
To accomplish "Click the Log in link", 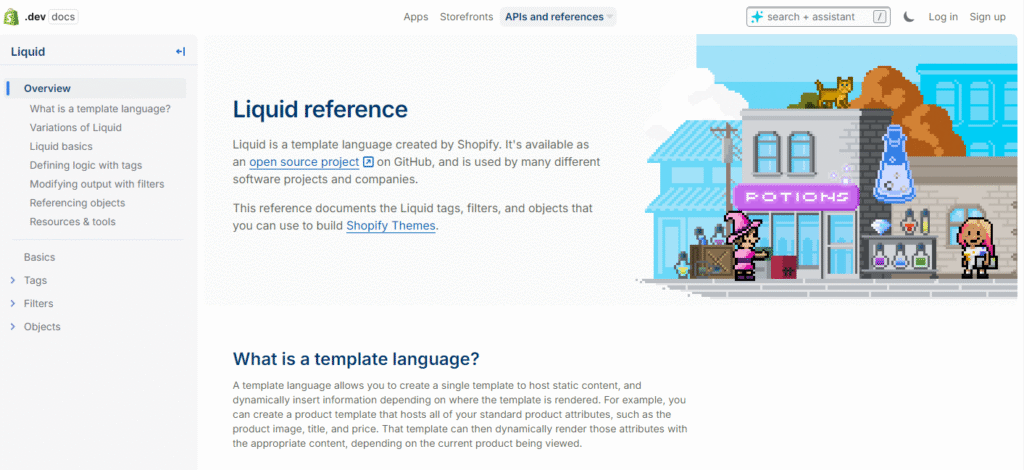I will click(943, 17).
